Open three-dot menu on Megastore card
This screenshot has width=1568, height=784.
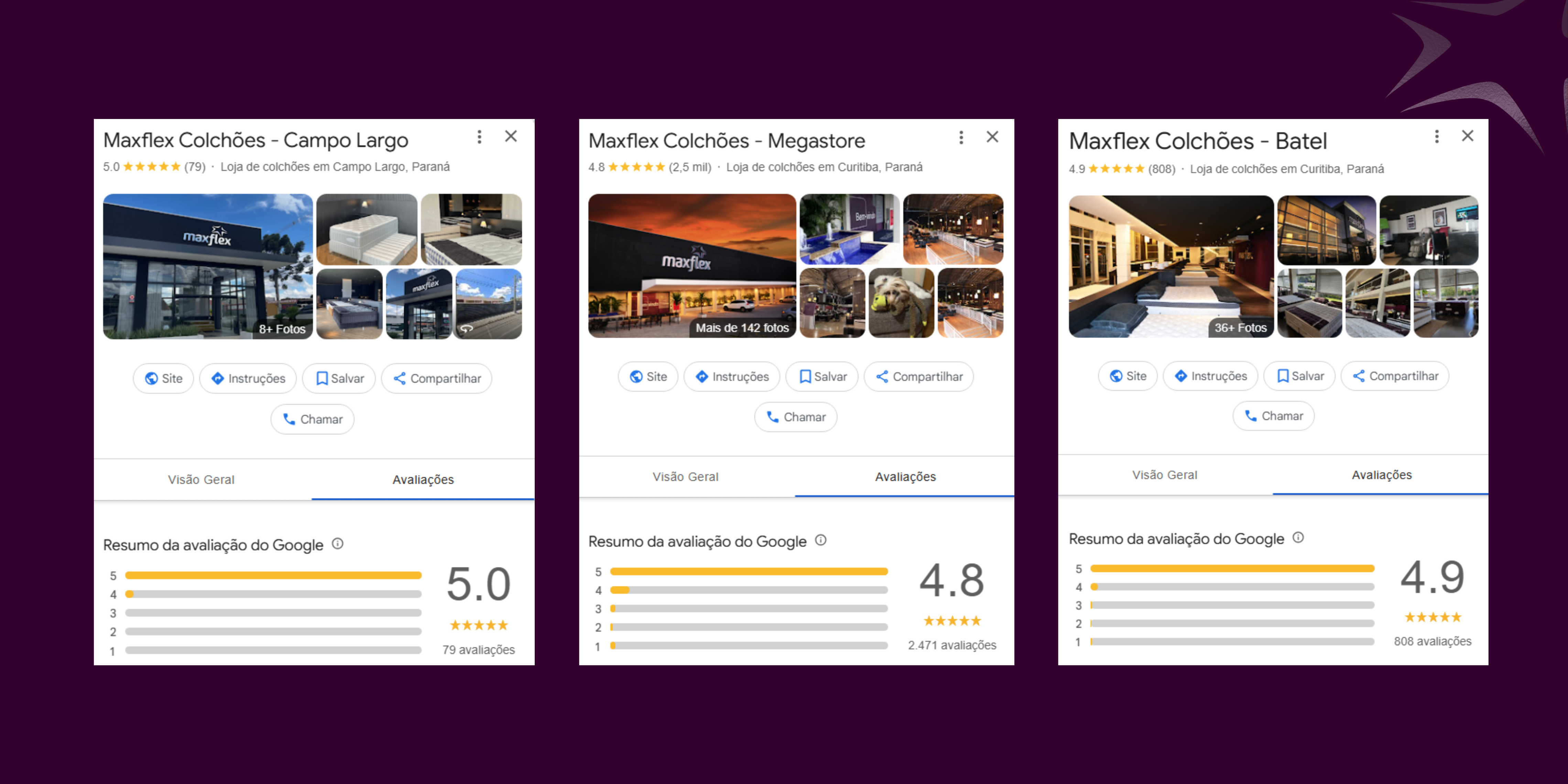coord(961,138)
